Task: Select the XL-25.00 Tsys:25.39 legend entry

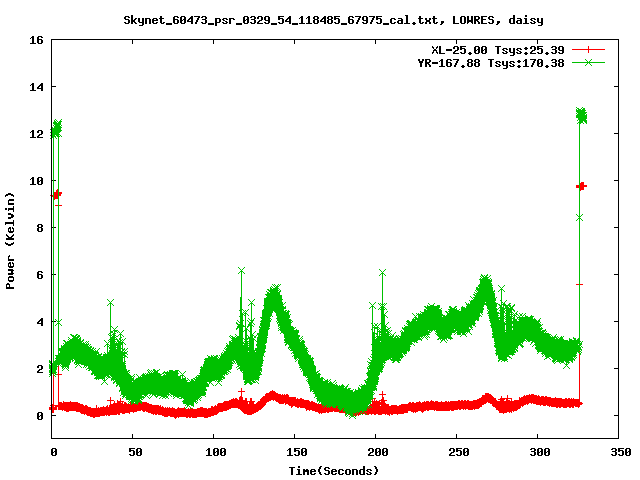Action: pos(498,50)
